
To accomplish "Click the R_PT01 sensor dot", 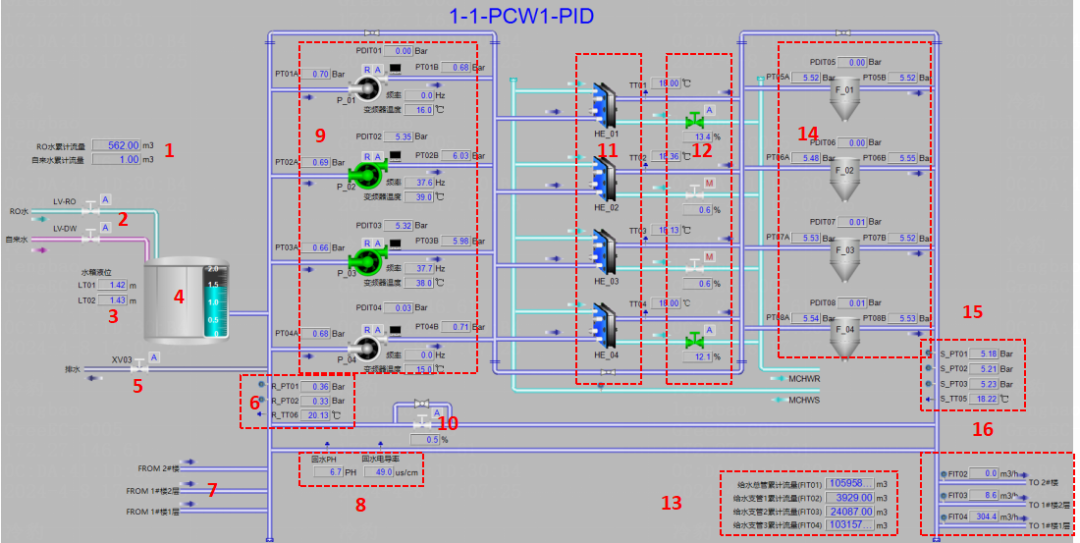I will point(261,385).
